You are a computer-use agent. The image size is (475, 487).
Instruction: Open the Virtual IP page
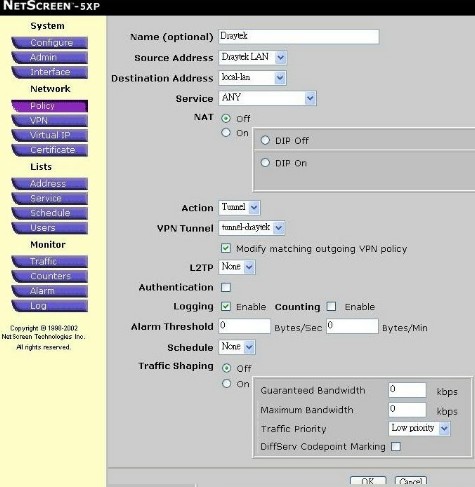pyautogui.click(x=50, y=135)
